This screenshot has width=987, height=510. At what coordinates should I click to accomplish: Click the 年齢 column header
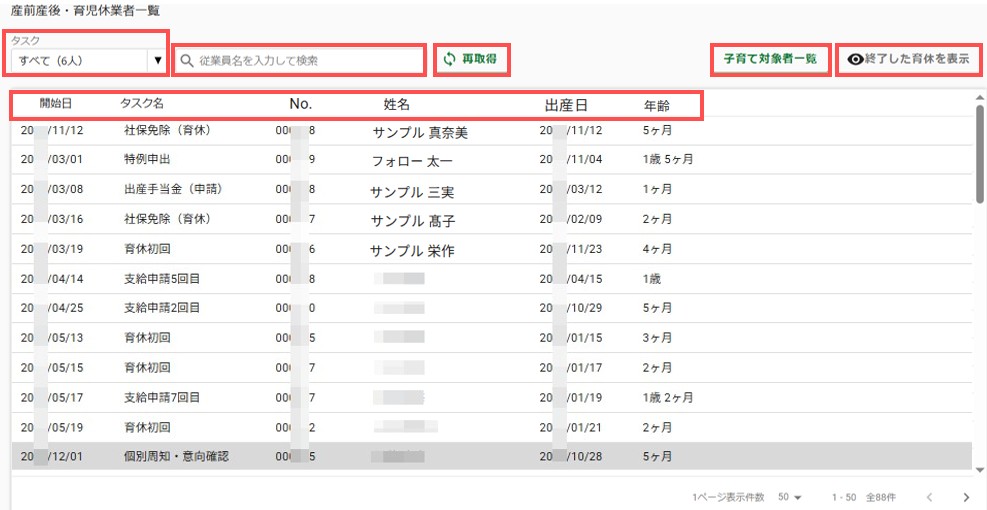657,106
